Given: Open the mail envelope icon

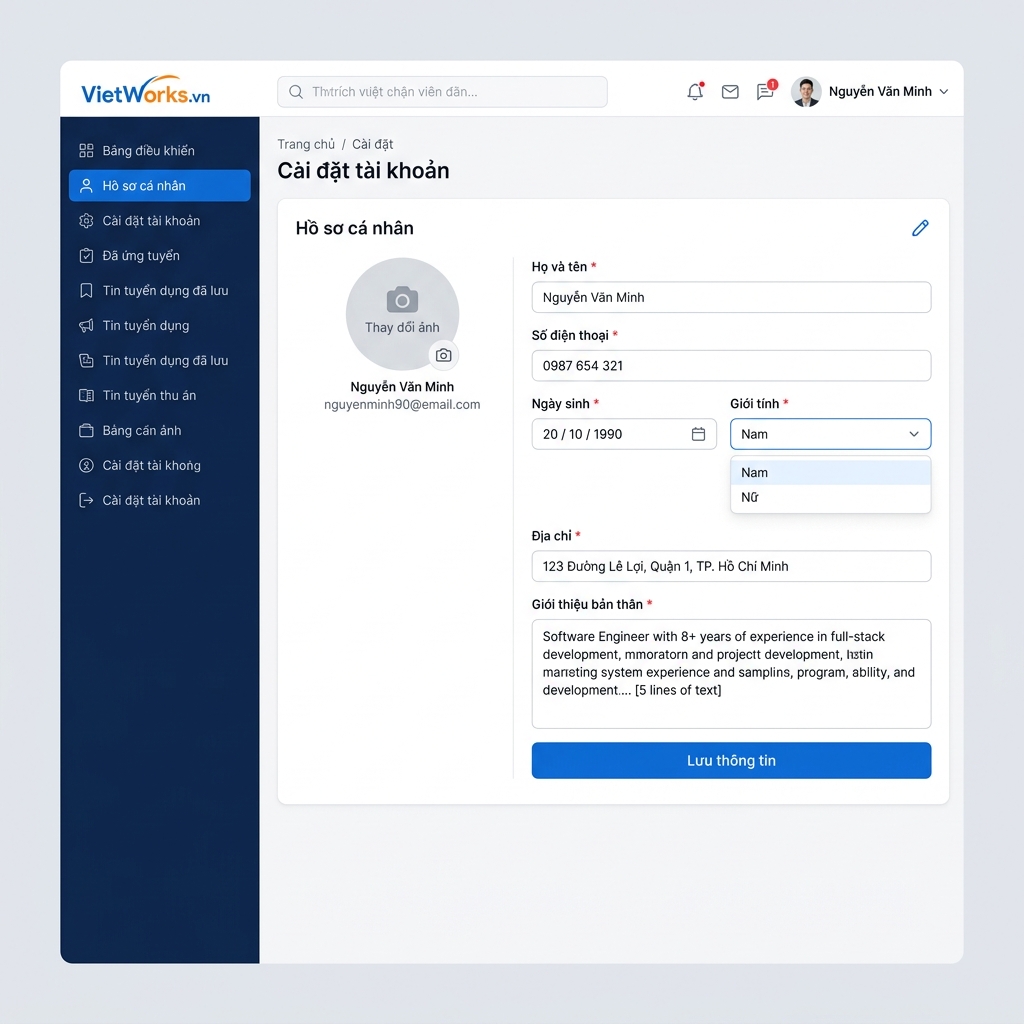Looking at the screenshot, I should click(x=730, y=92).
